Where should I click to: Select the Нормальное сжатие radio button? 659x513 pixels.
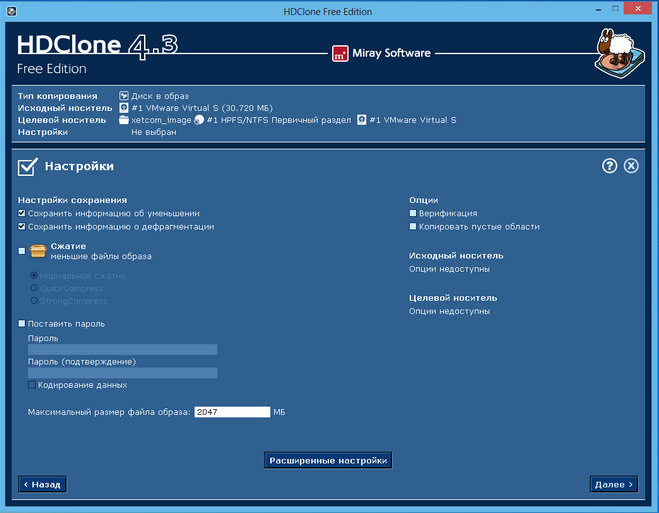tap(34, 275)
